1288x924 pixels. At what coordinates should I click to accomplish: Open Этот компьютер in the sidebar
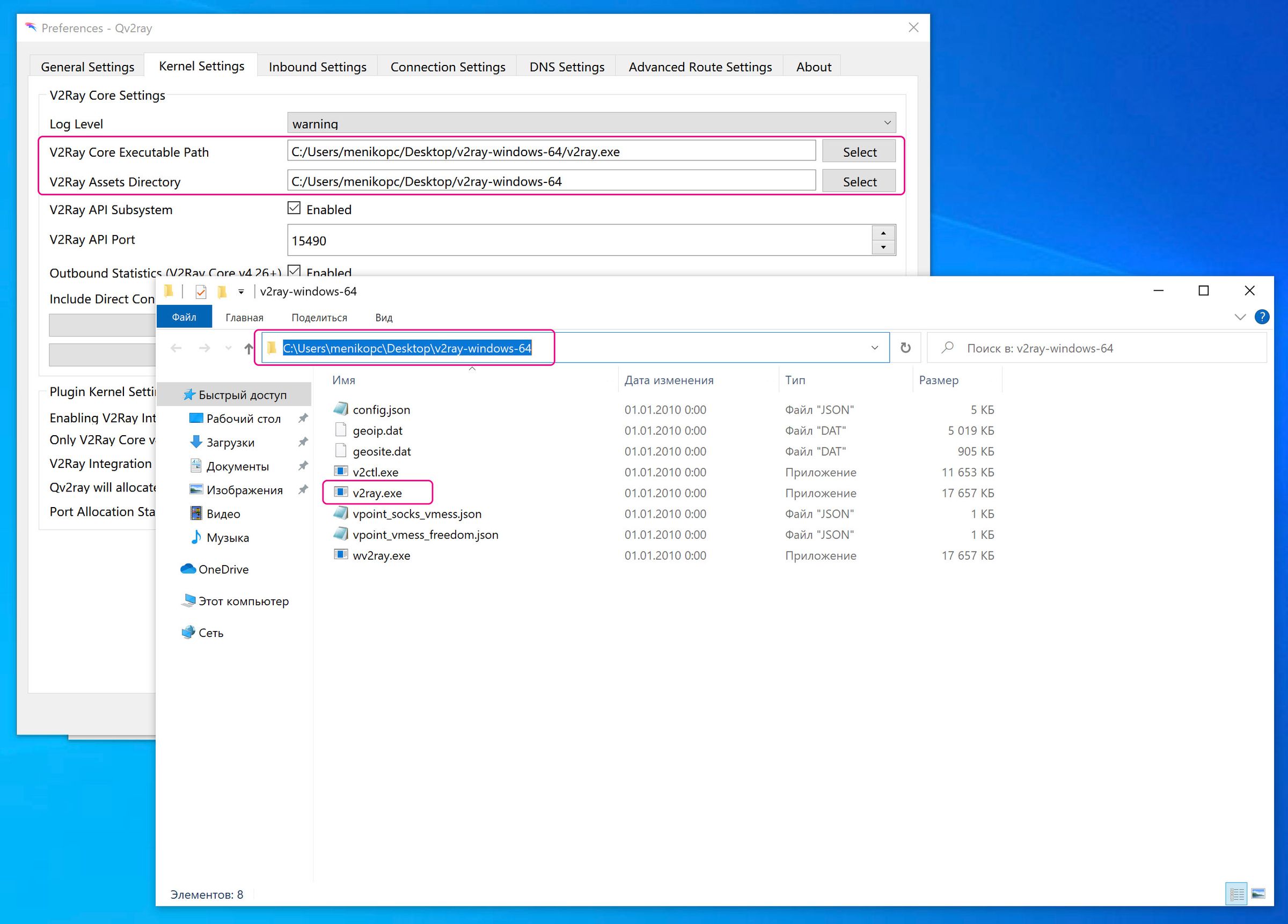[x=243, y=601]
